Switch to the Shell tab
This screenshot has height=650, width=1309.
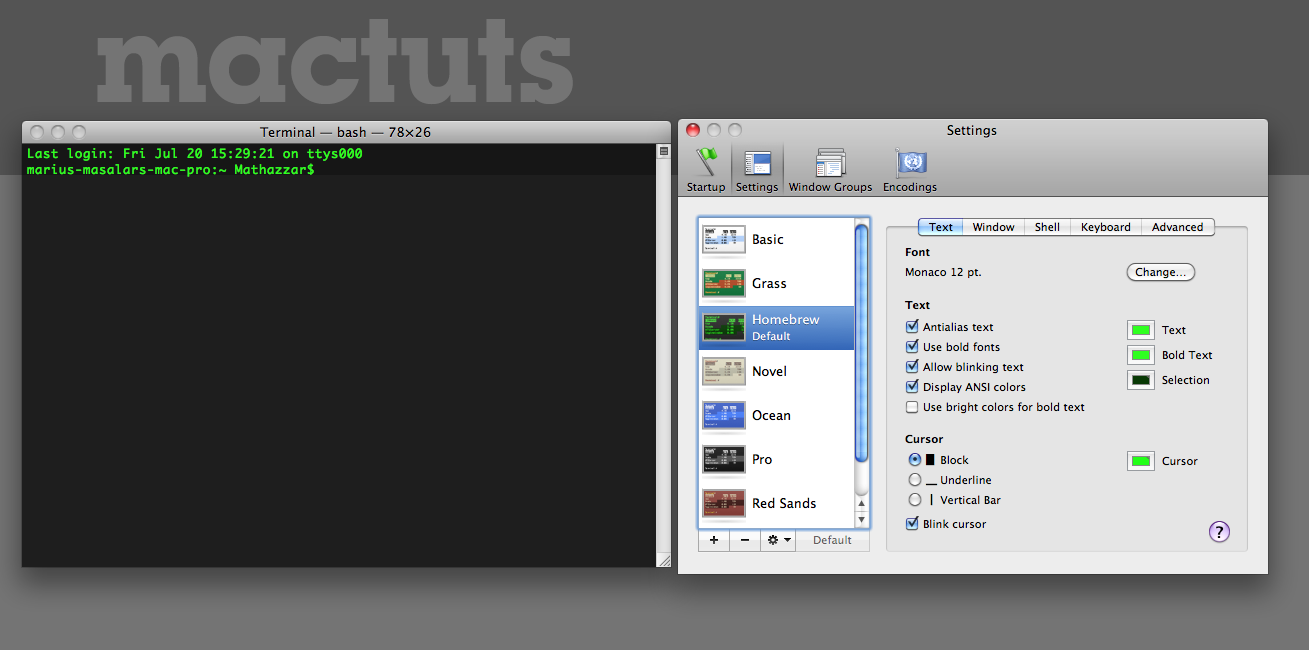coord(1048,227)
